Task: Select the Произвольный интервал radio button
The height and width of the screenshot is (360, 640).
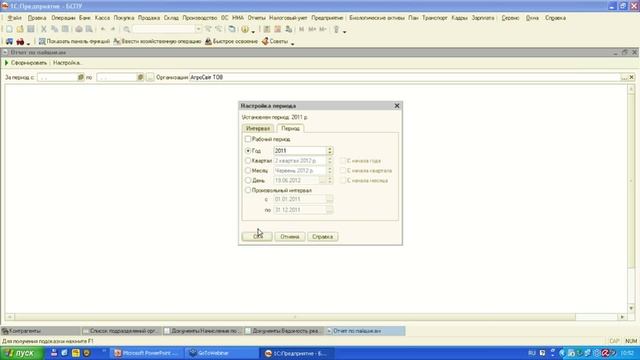Action: 248,190
